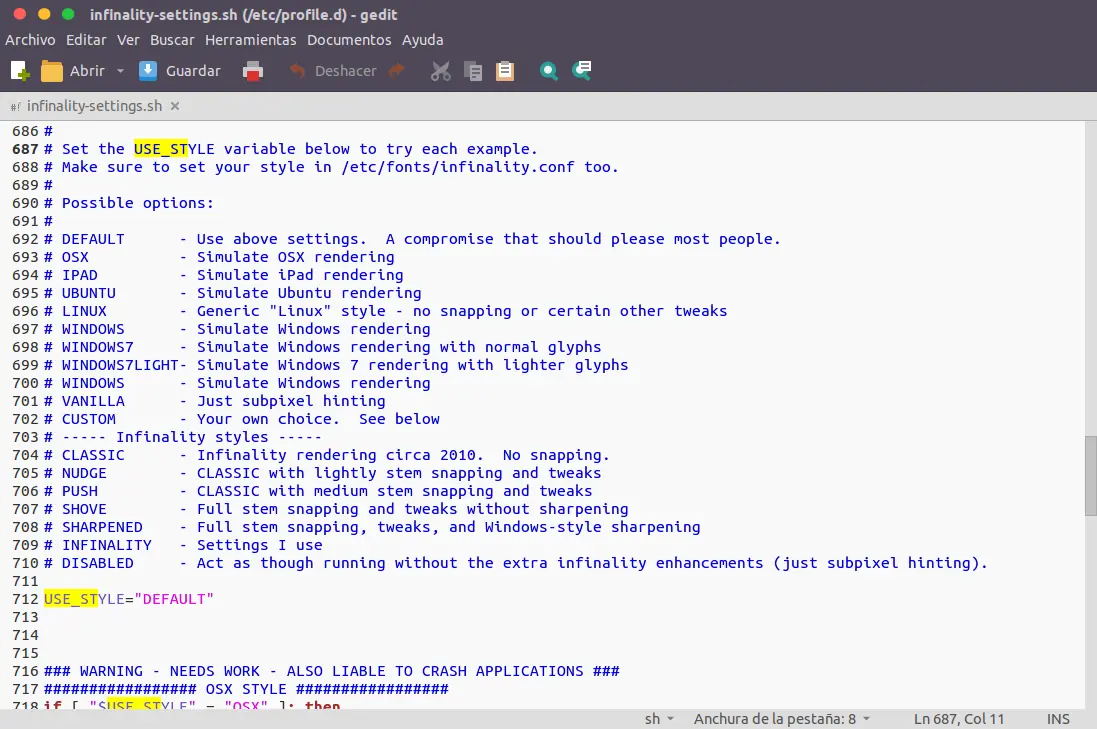Screen dimensions: 1097x729
Task: Click the word SHARPENED on line 708
Action: pyautogui.click(x=102, y=527)
